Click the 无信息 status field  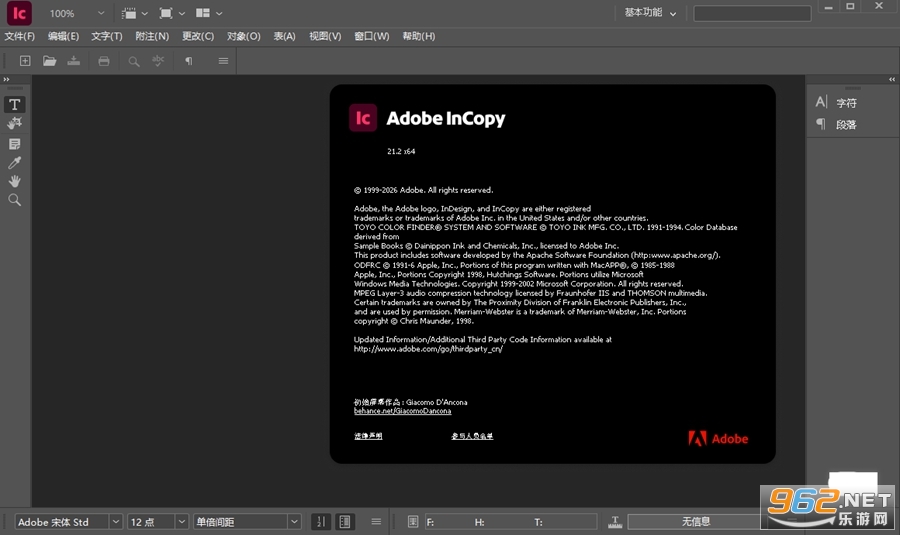[696, 522]
